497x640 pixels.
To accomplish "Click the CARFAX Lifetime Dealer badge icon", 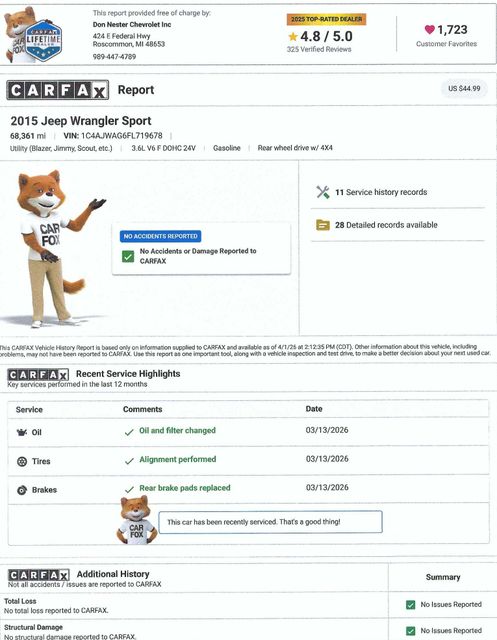I will 43,40.
